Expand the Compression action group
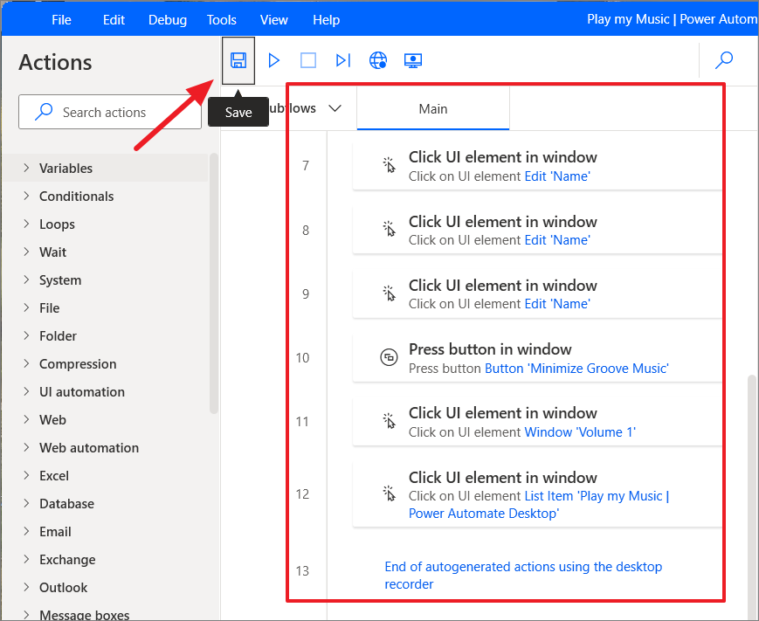 26,364
